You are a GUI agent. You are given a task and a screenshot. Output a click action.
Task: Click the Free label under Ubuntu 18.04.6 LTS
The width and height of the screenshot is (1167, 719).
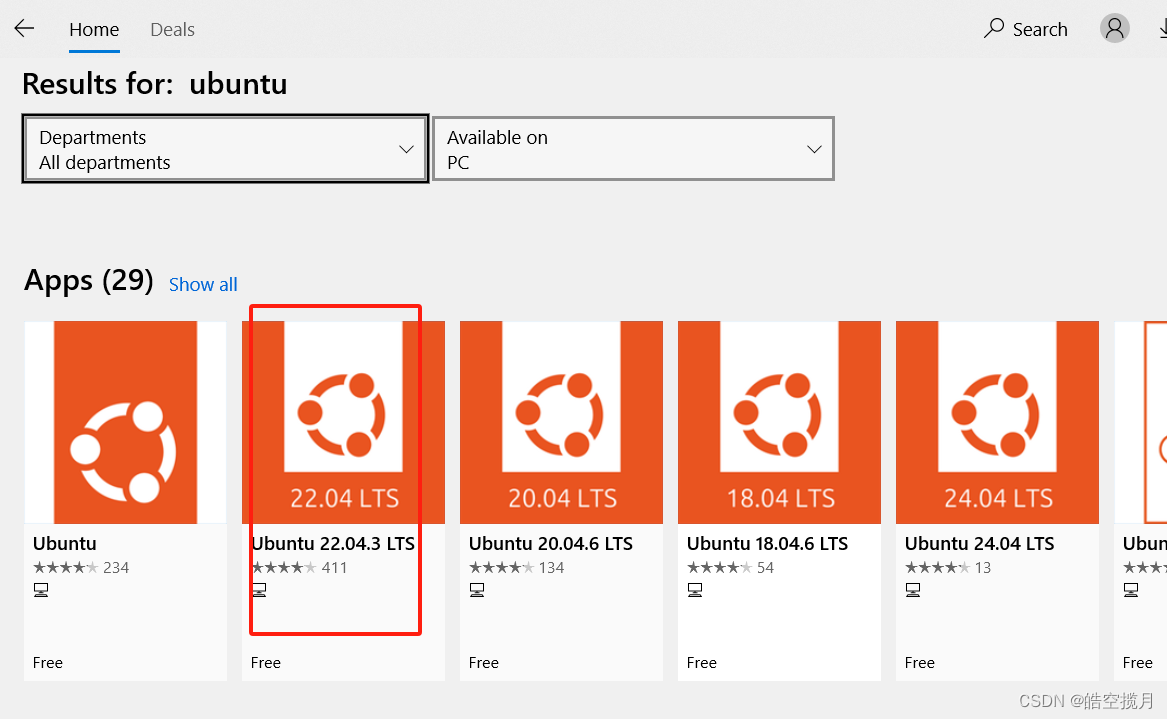click(701, 662)
